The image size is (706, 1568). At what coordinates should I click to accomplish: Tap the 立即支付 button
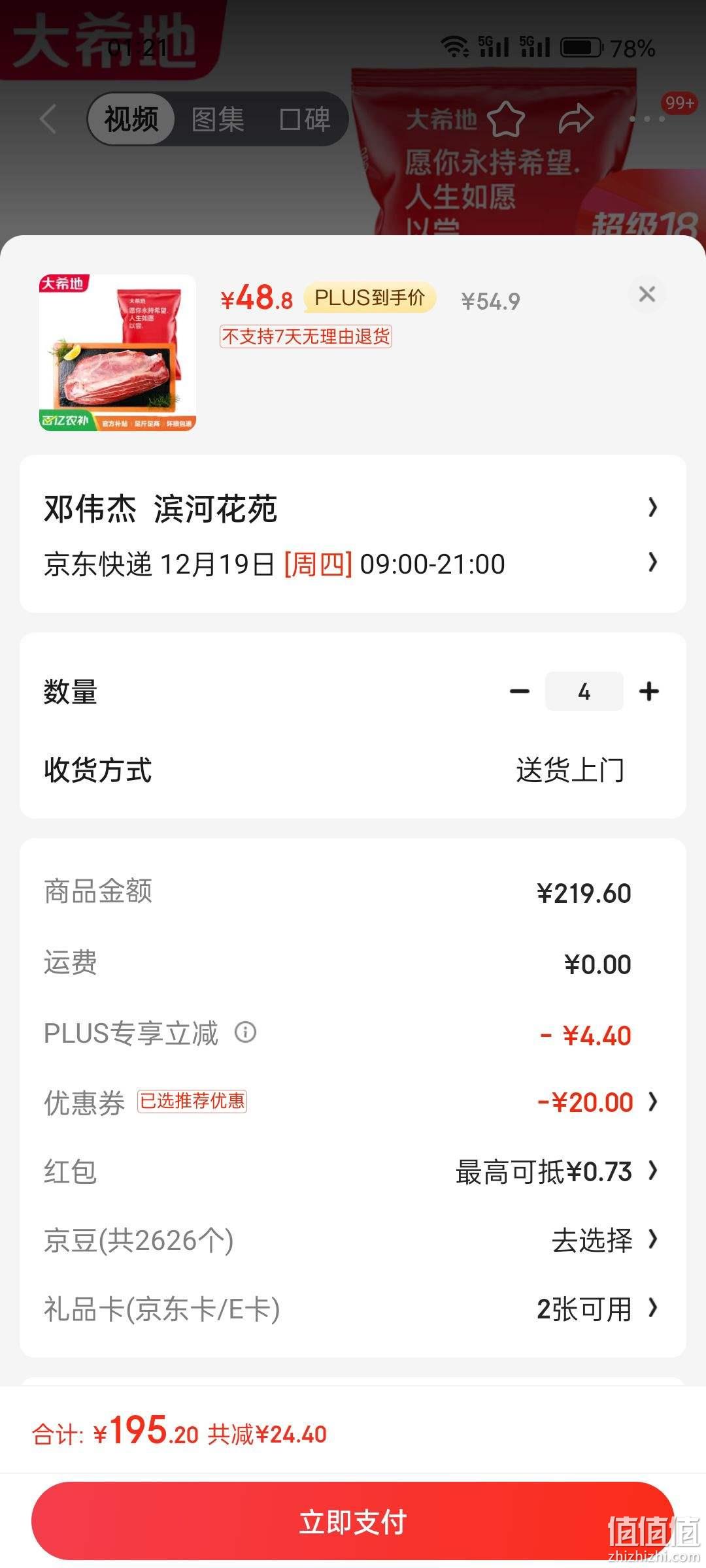(x=353, y=1521)
